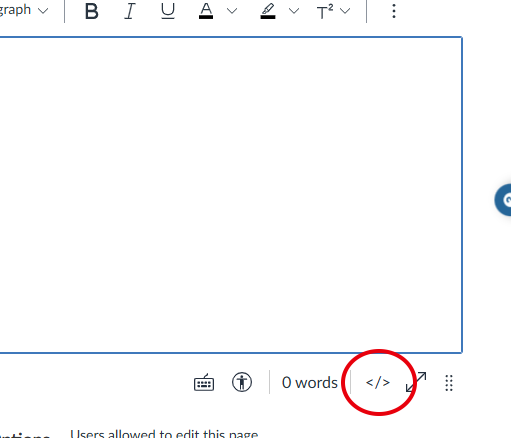Open the paragraph style dropdown
511x438 pixels.
24,10
